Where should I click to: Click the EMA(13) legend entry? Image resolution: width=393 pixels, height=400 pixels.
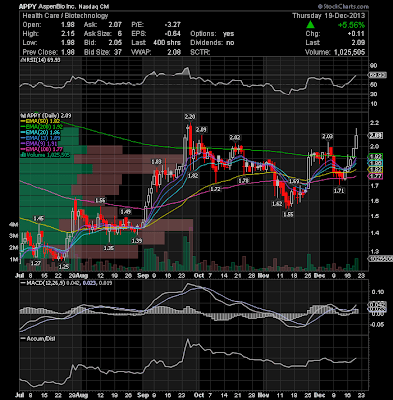pos(40,138)
